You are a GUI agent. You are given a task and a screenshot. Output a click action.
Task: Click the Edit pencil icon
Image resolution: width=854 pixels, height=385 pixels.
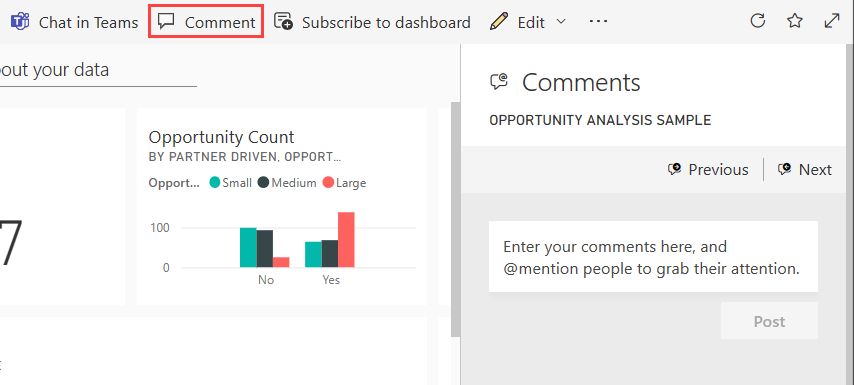click(x=498, y=22)
